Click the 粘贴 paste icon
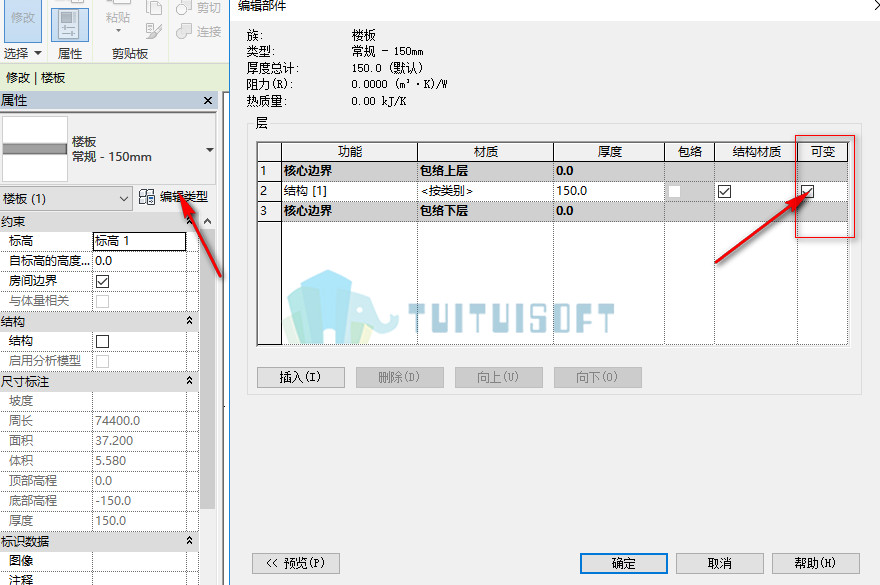 pos(118,19)
